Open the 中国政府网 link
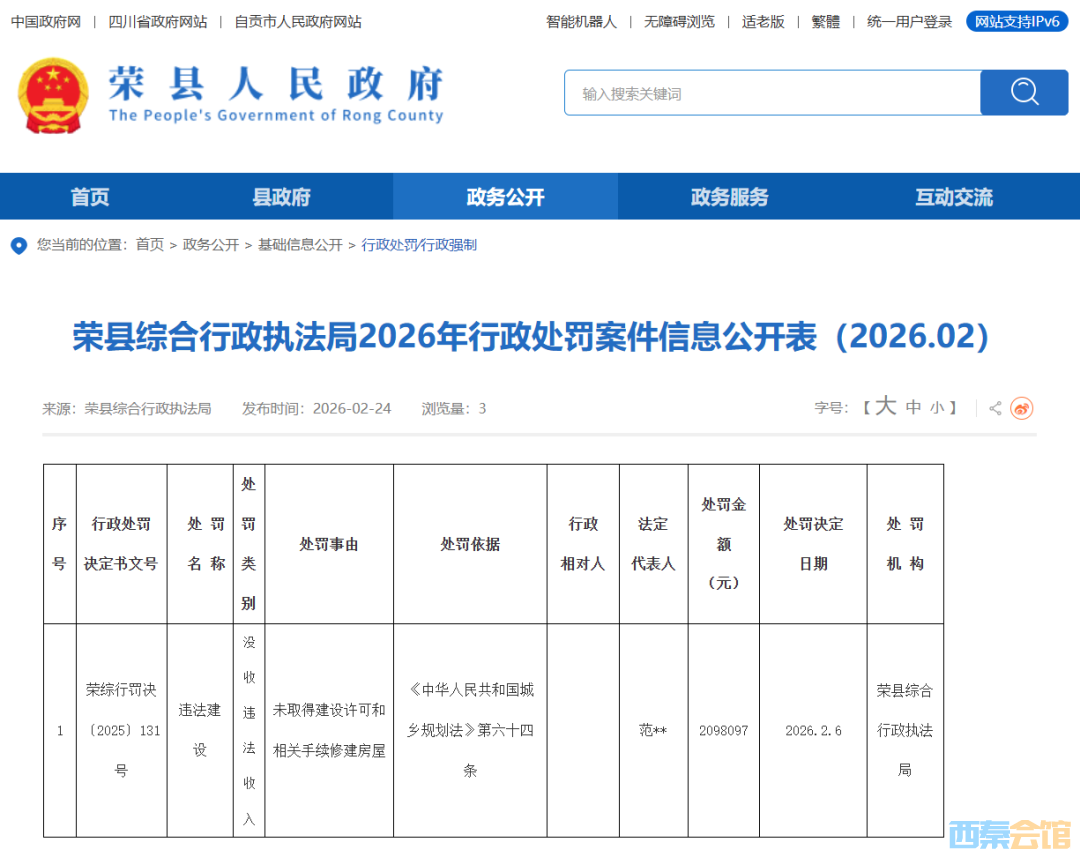 (x=46, y=21)
